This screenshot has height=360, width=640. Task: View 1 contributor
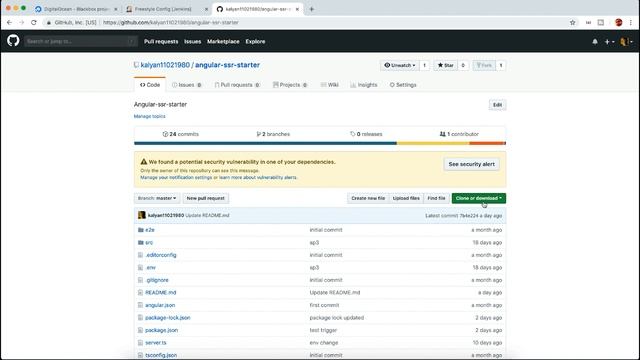[459, 134]
